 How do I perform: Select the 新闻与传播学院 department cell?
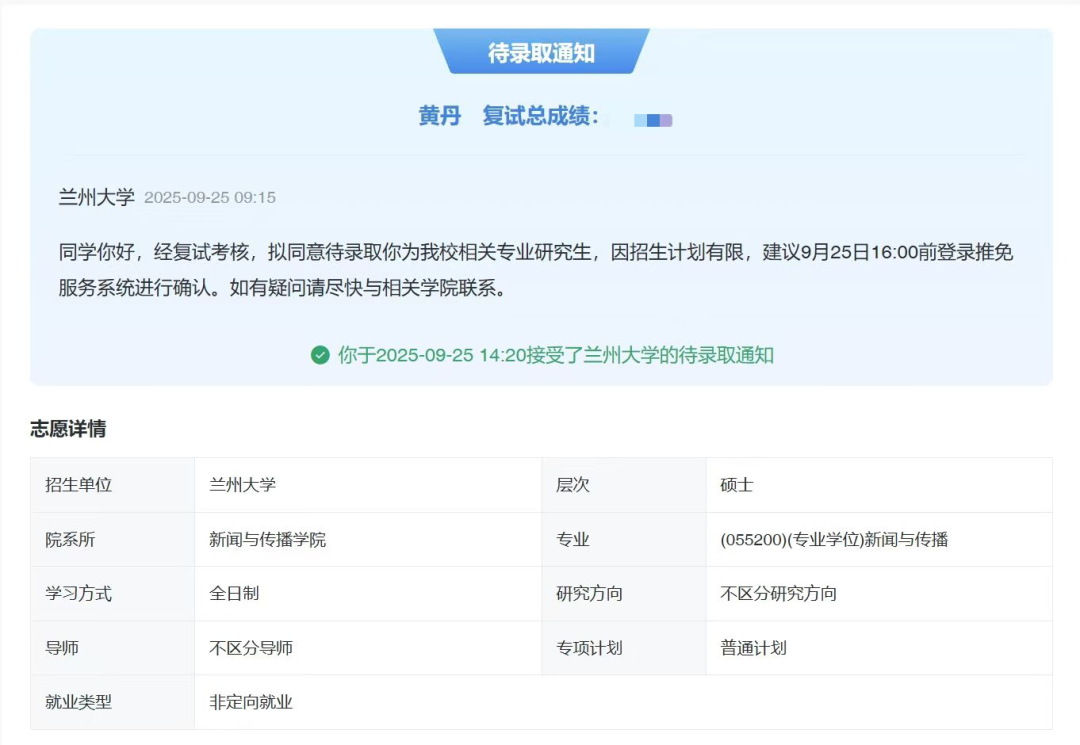coord(267,540)
